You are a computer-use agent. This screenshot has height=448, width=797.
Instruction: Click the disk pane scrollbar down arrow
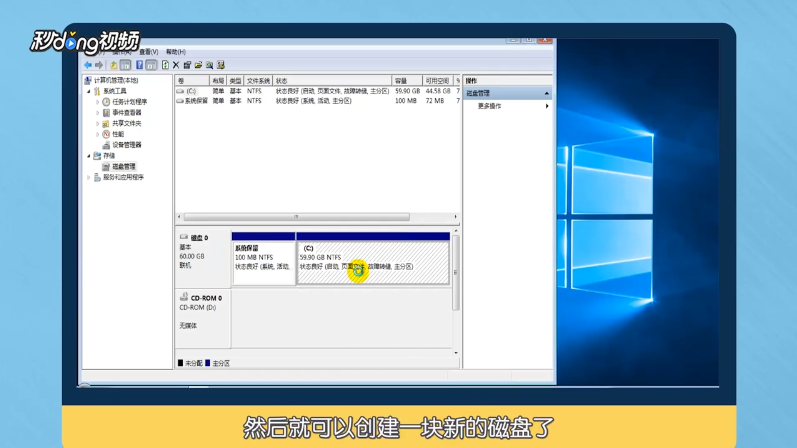point(456,352)
